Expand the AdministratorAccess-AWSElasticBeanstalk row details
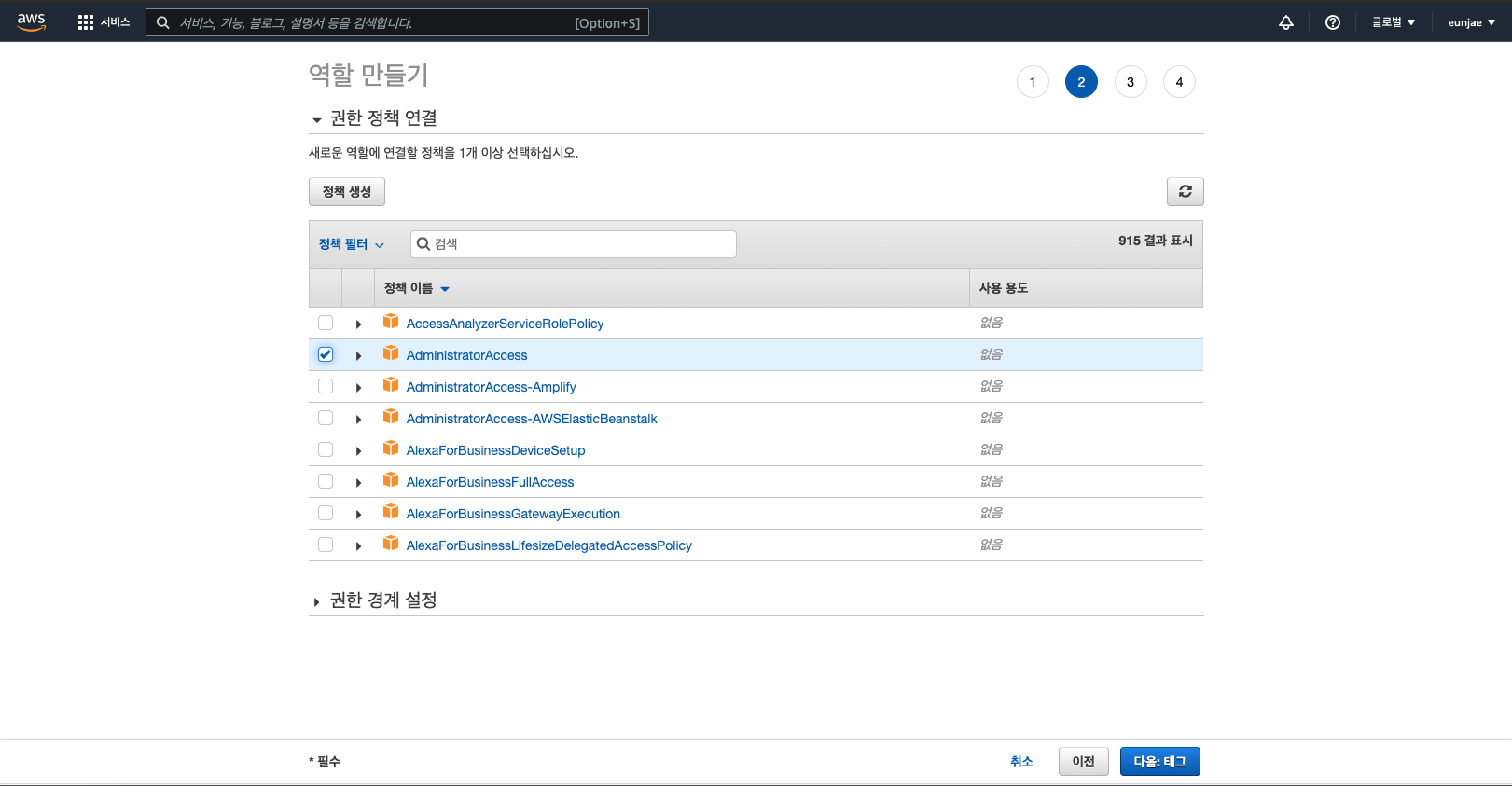The width and height of the screenshot is (1512, 786). (358, 420)
